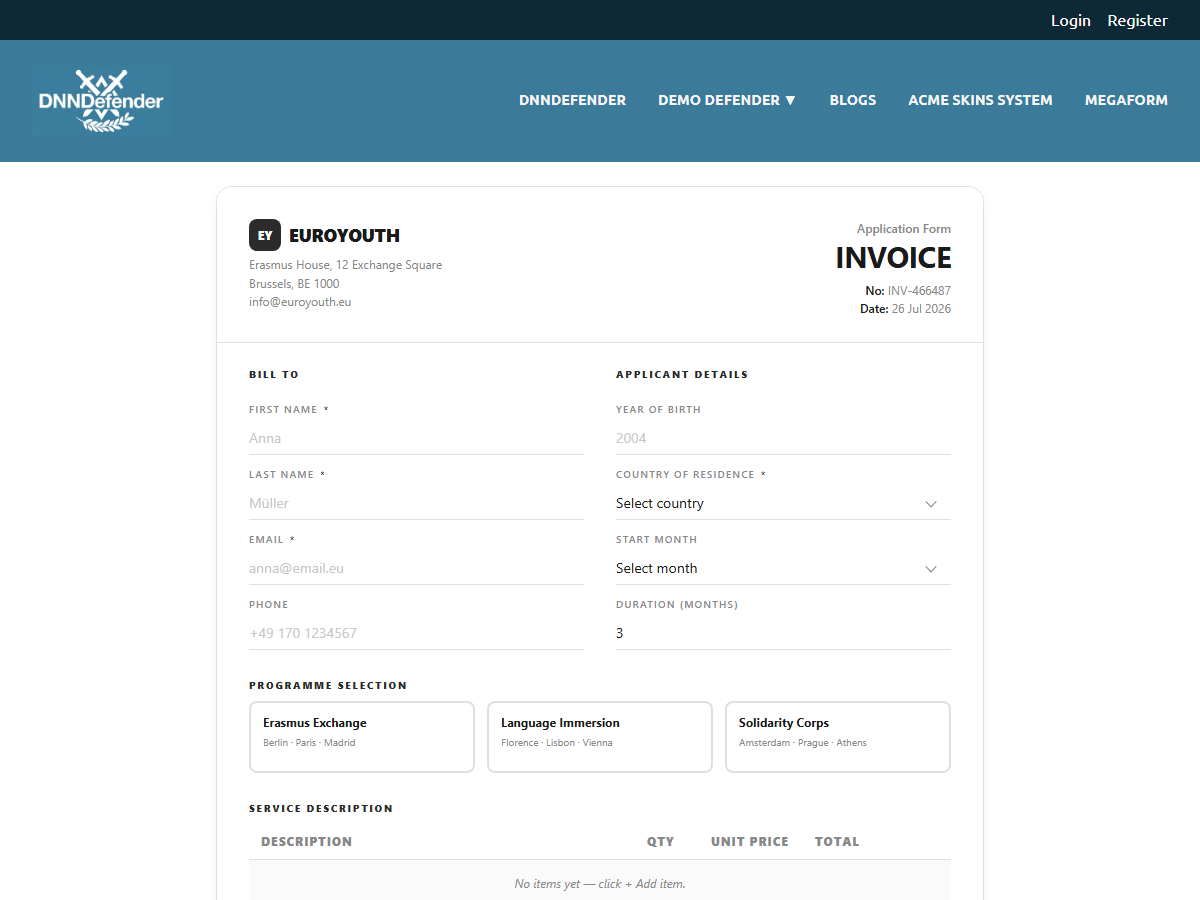Open the Start Month dropdown
Image resolution: width=1200 pixels, height=900 pixels.
coord(783,568)
